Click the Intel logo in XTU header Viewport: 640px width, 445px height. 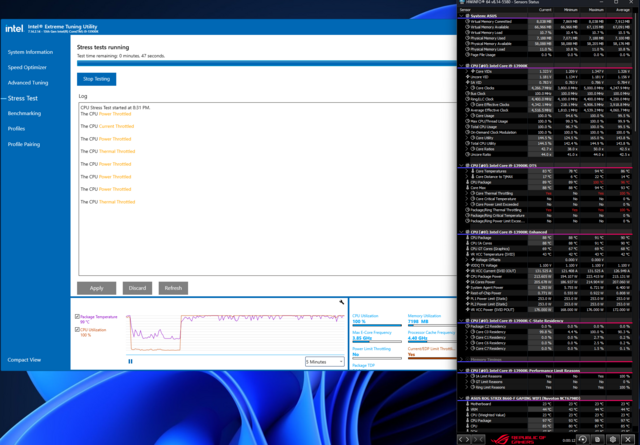pyautogui.click(x=14, y=29)
